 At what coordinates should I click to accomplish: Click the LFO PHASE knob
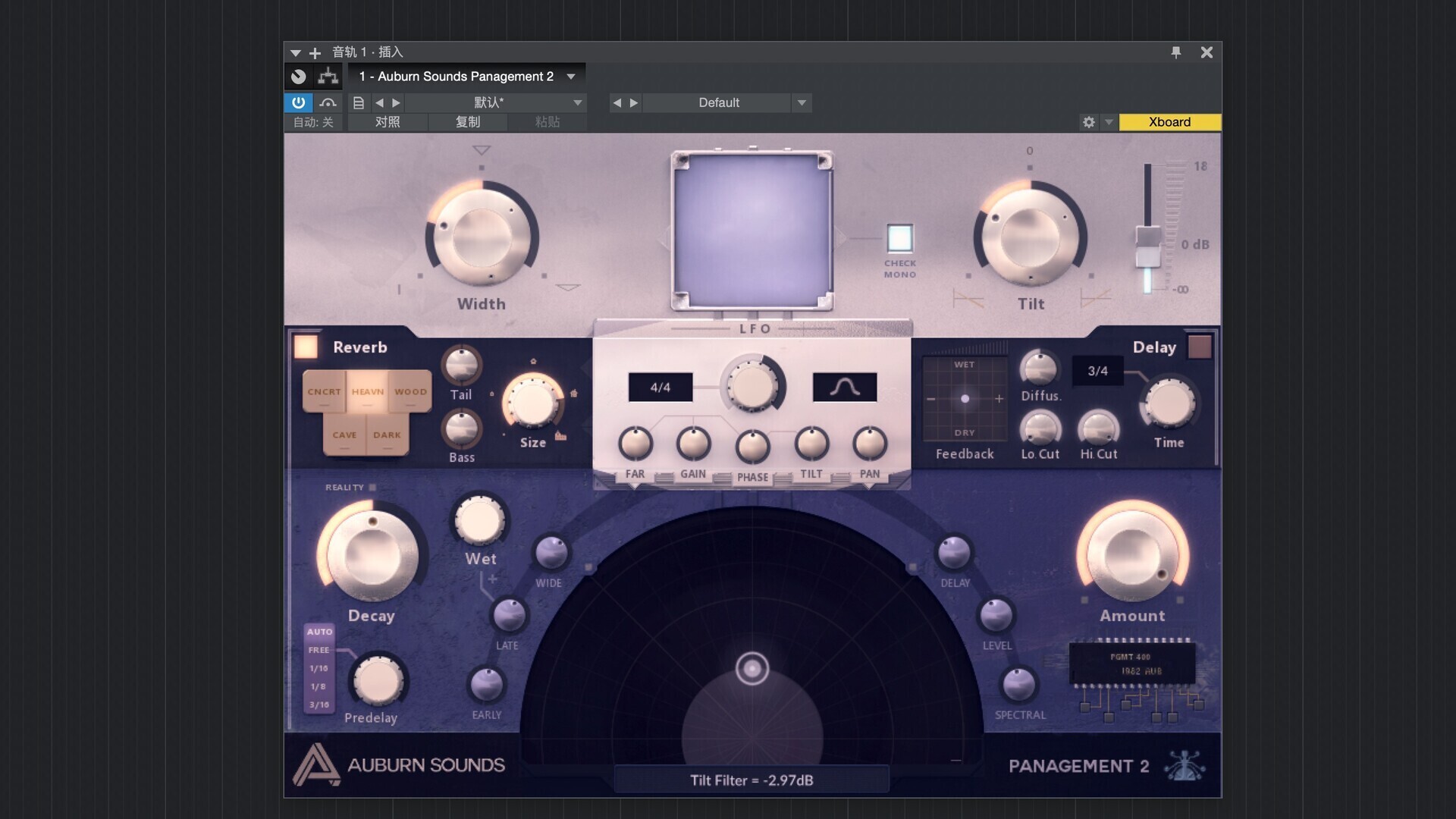click(x=752, y=447)
